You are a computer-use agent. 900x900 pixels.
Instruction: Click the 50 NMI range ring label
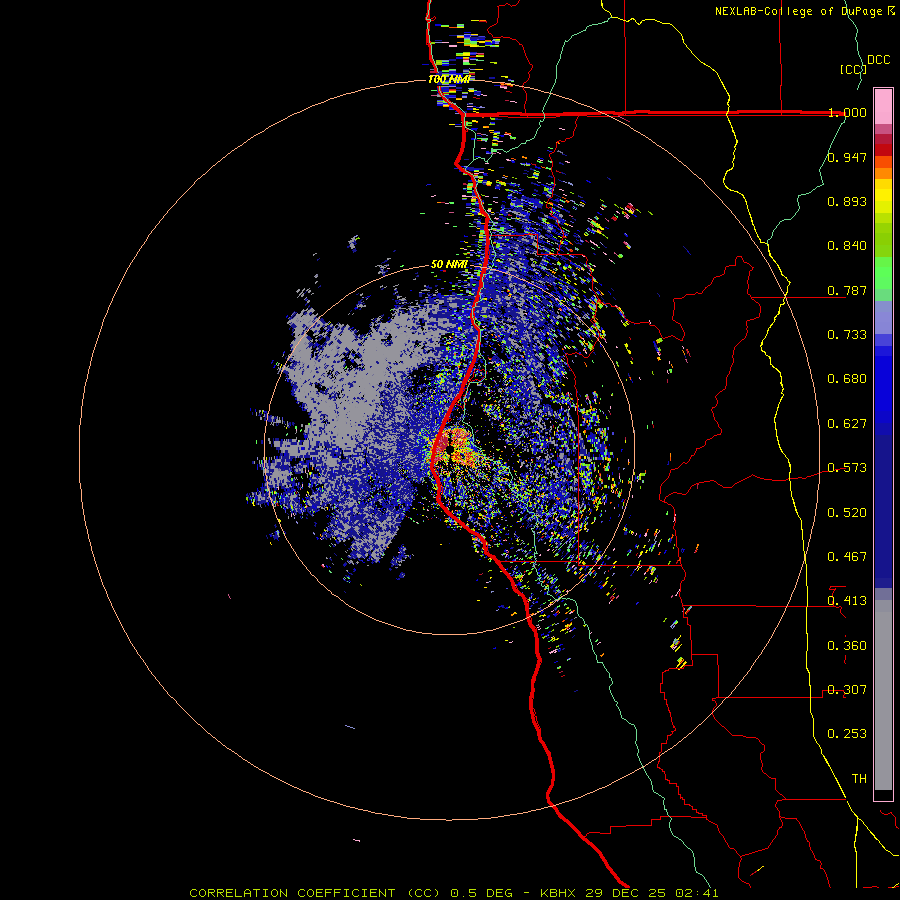[449, 265]
